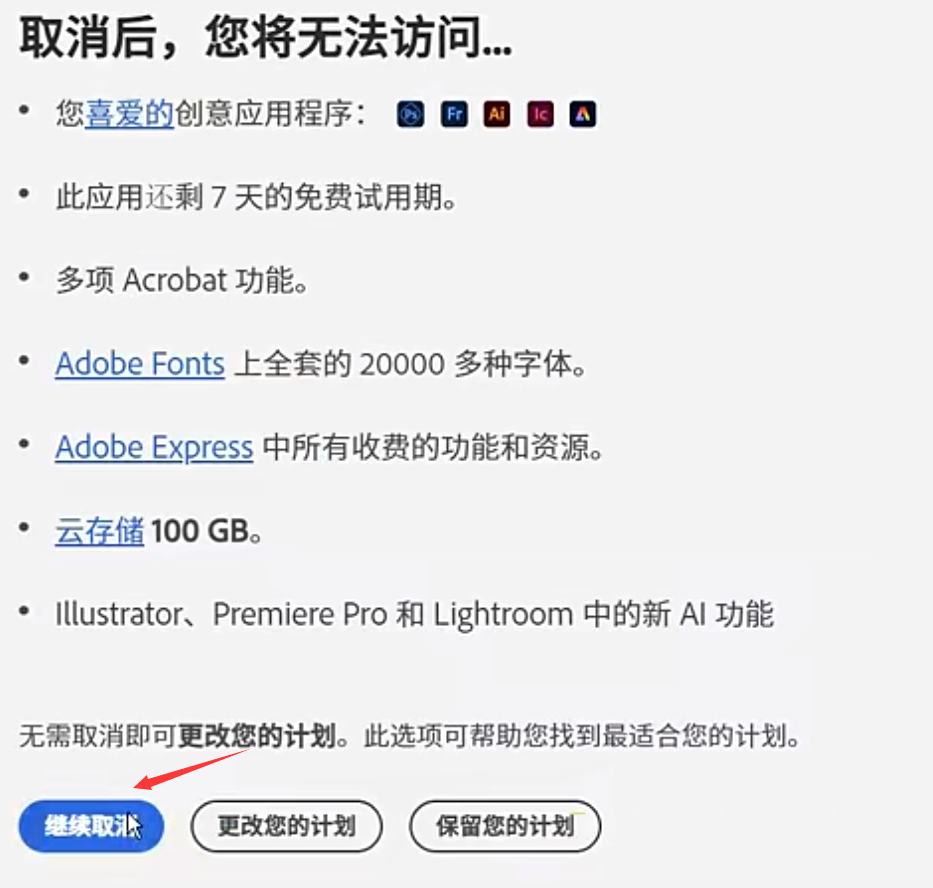
Task: Open the Illustrator (Ai) app icon
Action: (497, 114)
